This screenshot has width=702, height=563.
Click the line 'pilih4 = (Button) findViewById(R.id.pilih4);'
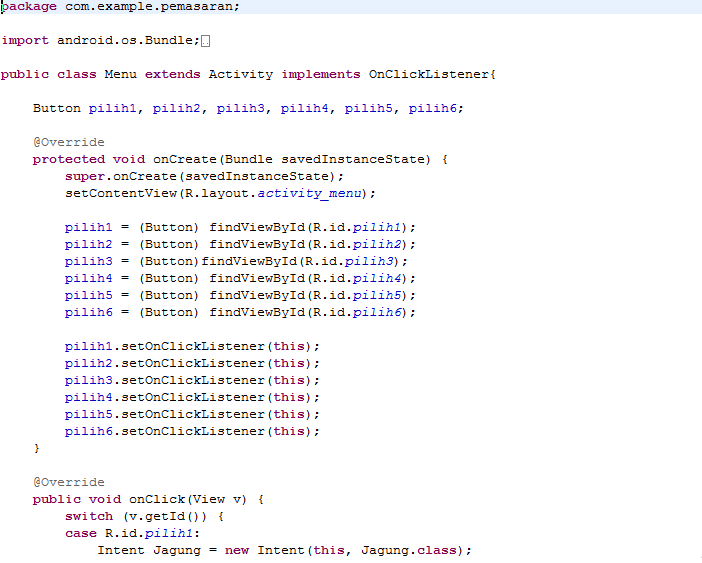point(240,278)
